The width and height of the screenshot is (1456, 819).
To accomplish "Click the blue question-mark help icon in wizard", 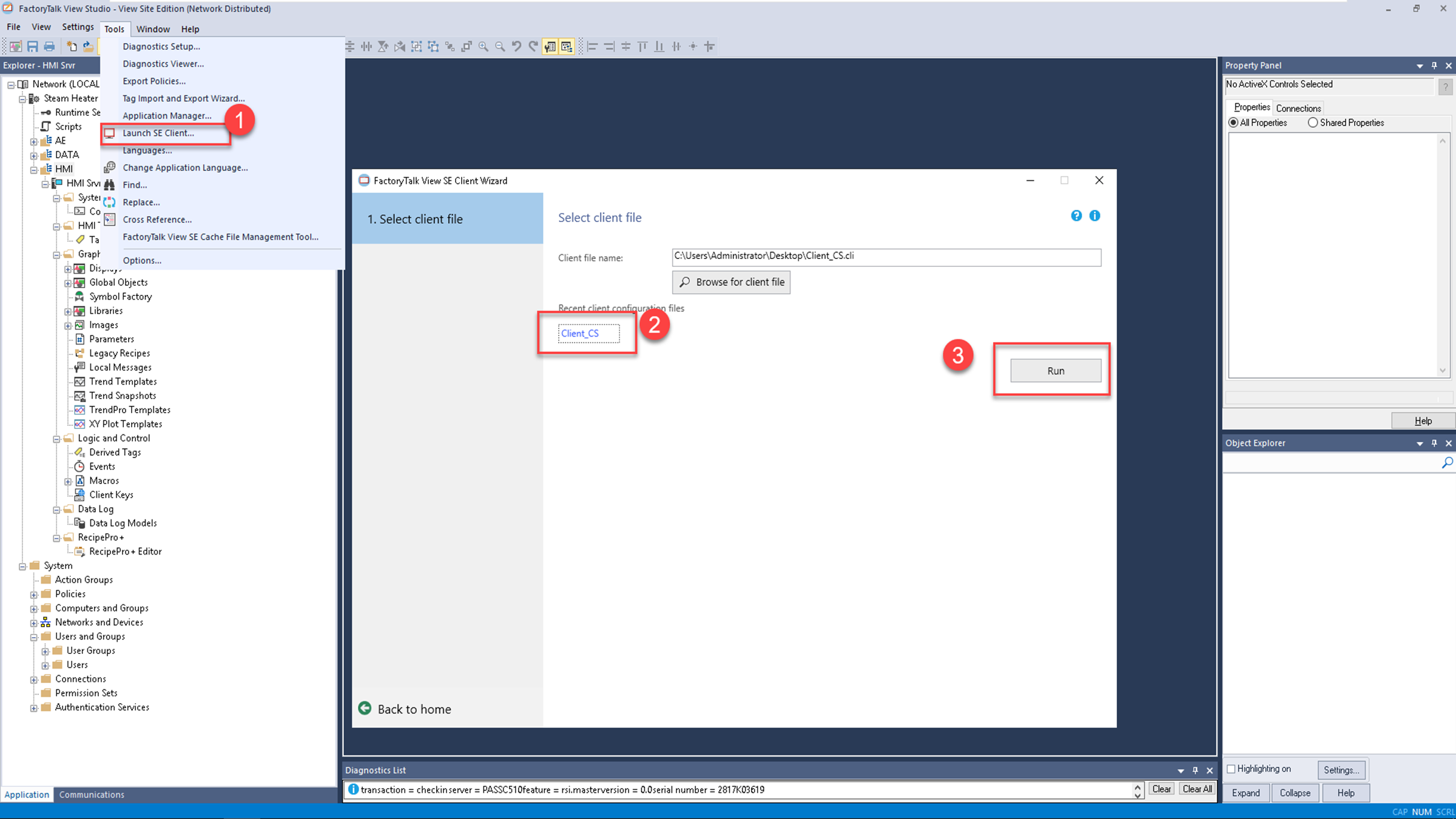I will [x=1076, y=215].
